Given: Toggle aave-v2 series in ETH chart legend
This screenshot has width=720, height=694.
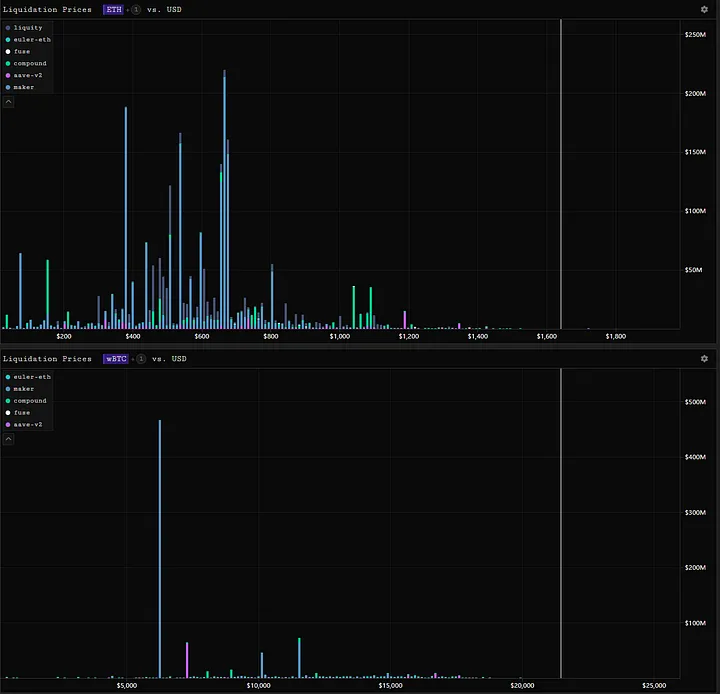Looking at the screenshot, I should pos(28,75).
